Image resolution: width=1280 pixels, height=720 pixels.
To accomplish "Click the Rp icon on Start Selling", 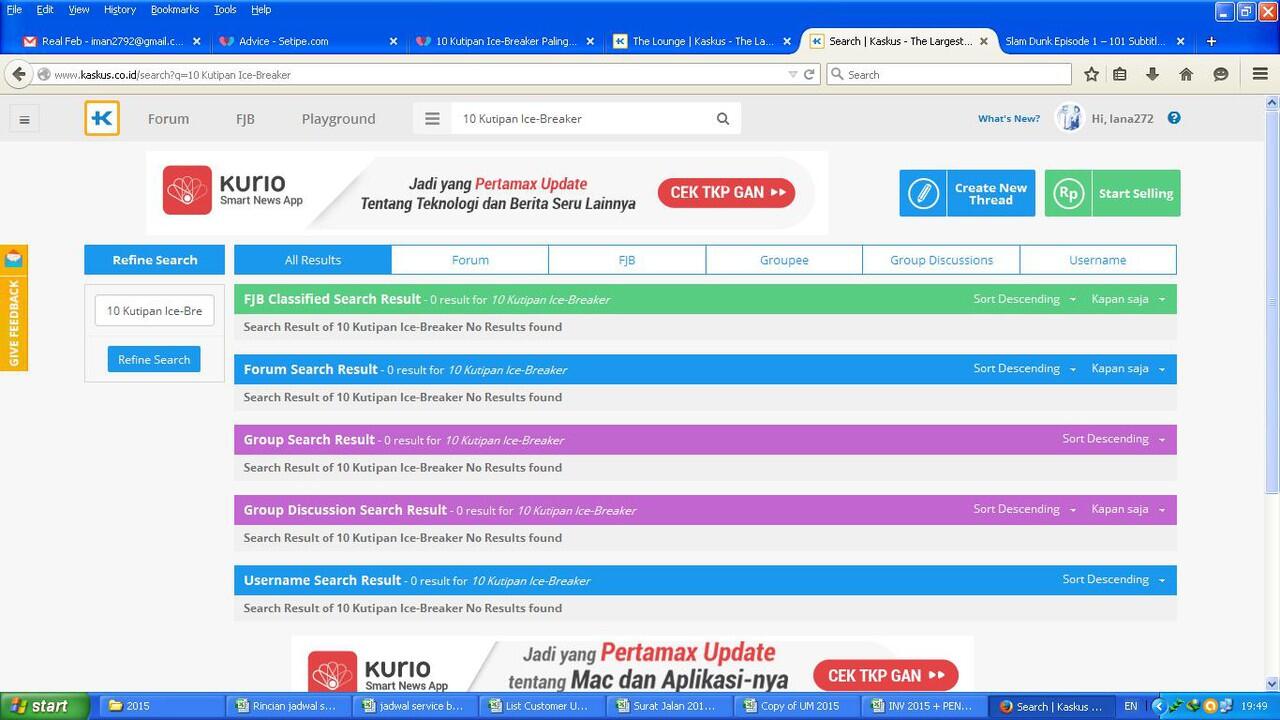I will click(x=1068, y=193).
